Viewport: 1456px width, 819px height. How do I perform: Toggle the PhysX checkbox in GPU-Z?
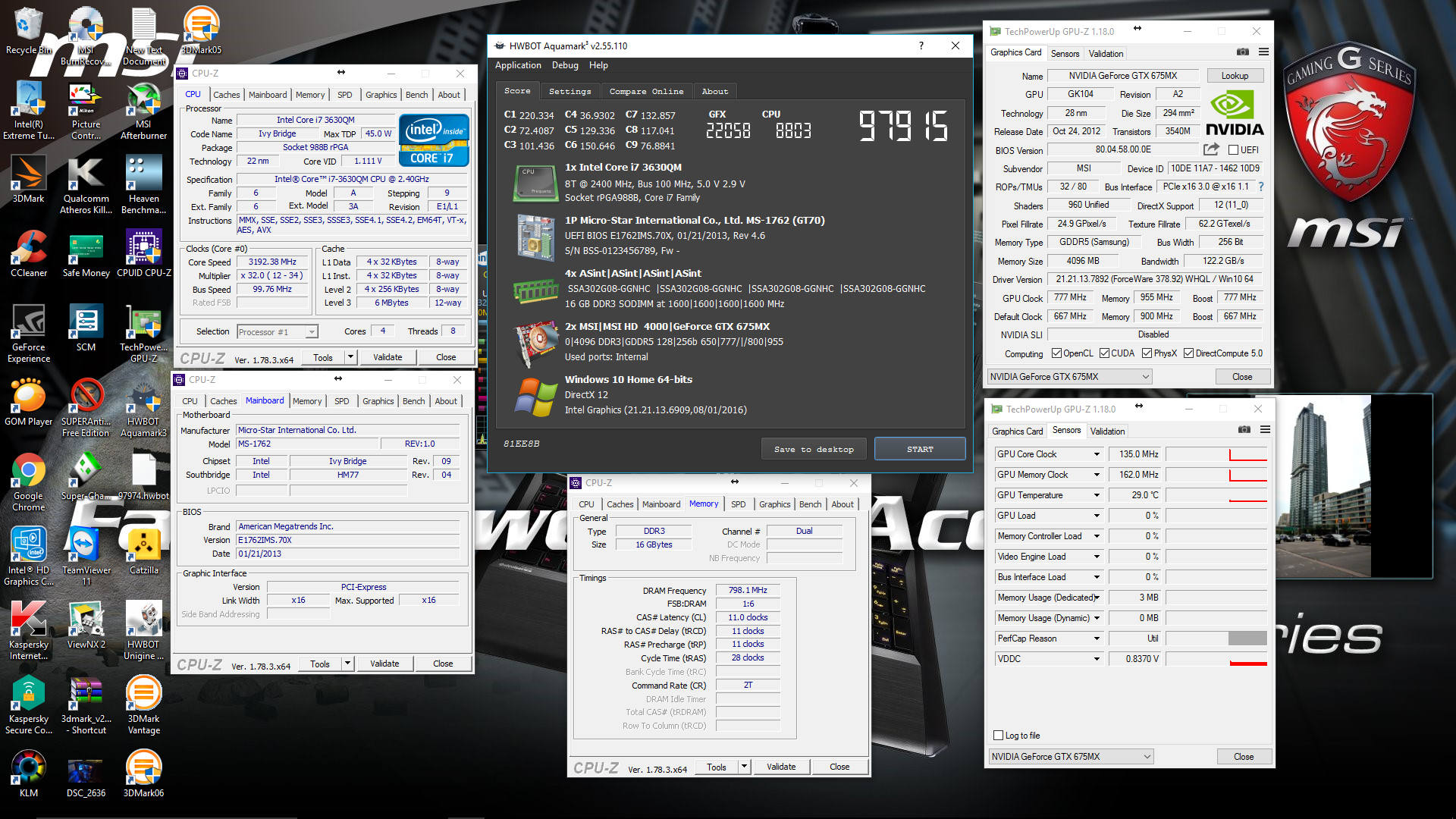click(1147, 353)
